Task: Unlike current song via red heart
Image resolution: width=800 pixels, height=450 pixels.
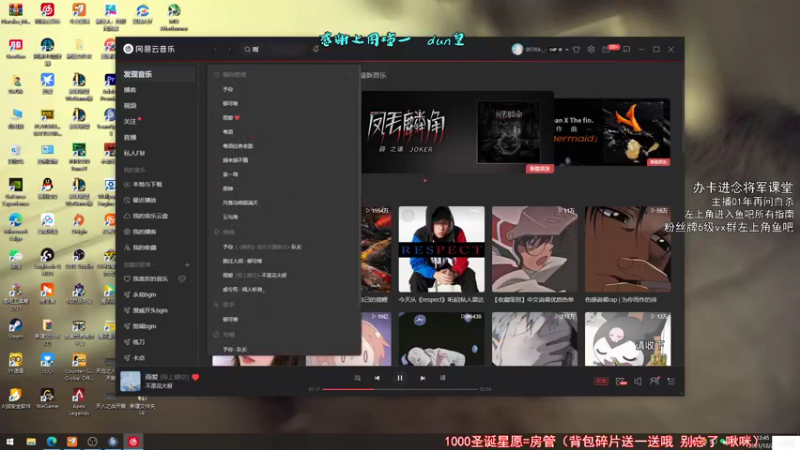Action: (195, 377)
